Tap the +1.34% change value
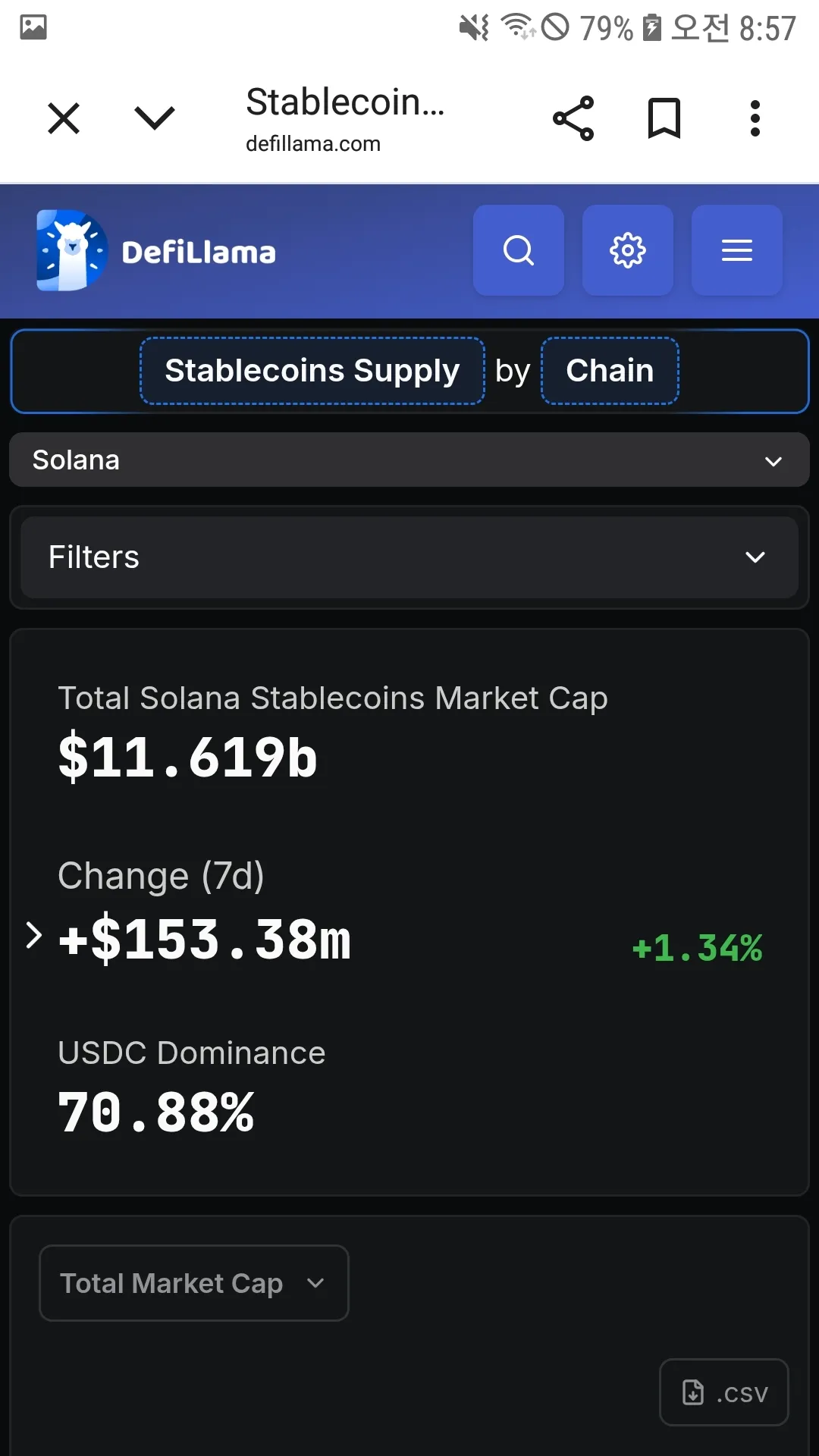The width and height of the screenshot is (819, 1456). (697, 948)
